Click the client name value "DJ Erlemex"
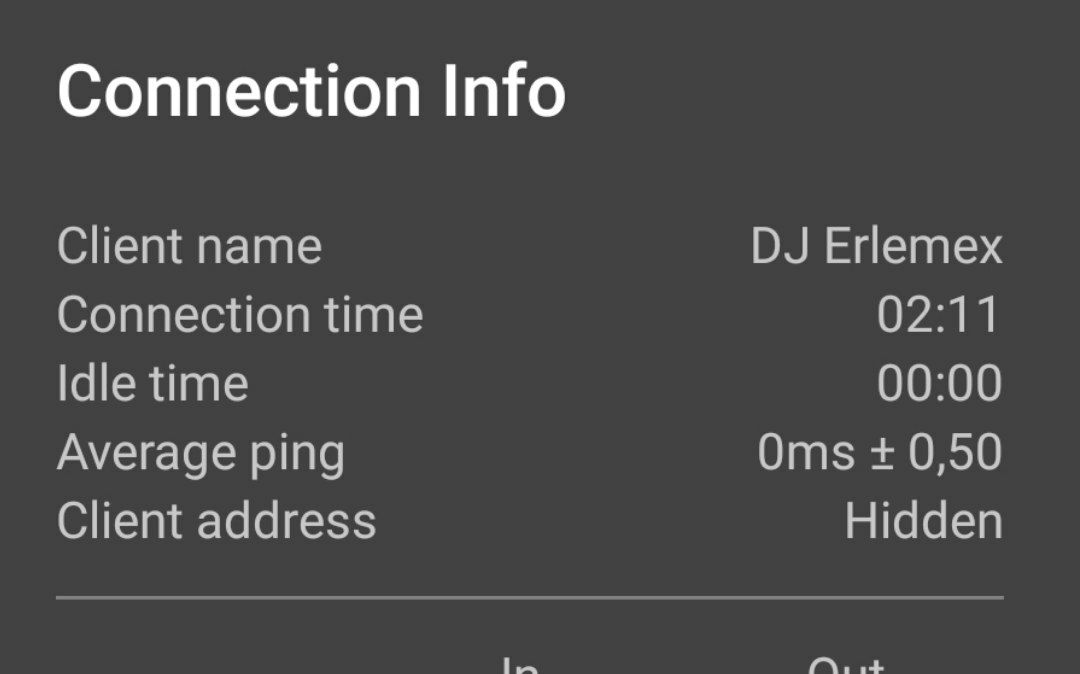The height and width of the screenshot is (674, 1080). click(x=876, y=246)
